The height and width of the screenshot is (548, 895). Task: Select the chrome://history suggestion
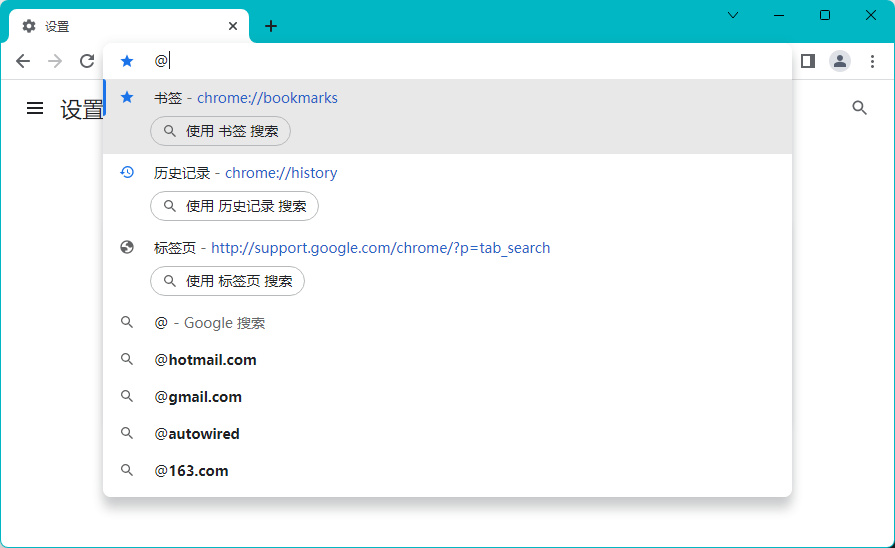280,173
